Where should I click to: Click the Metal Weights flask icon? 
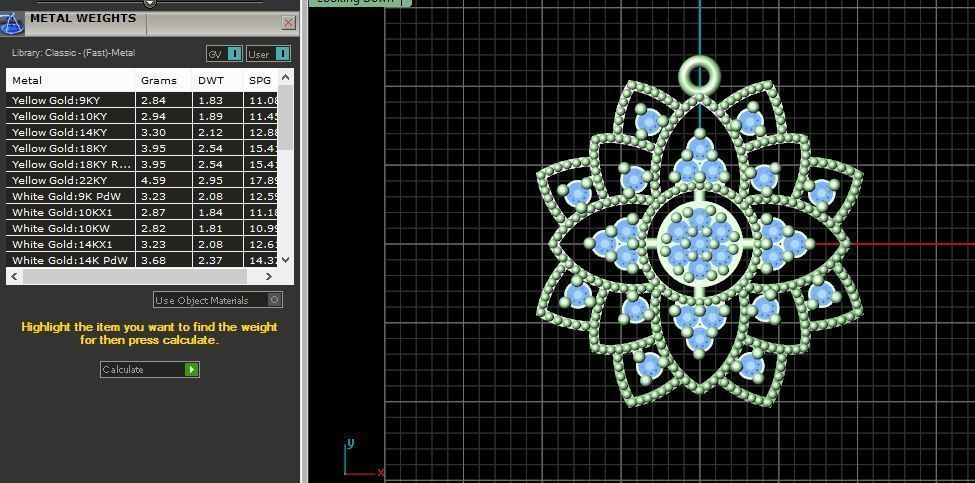tap(12, 24)
